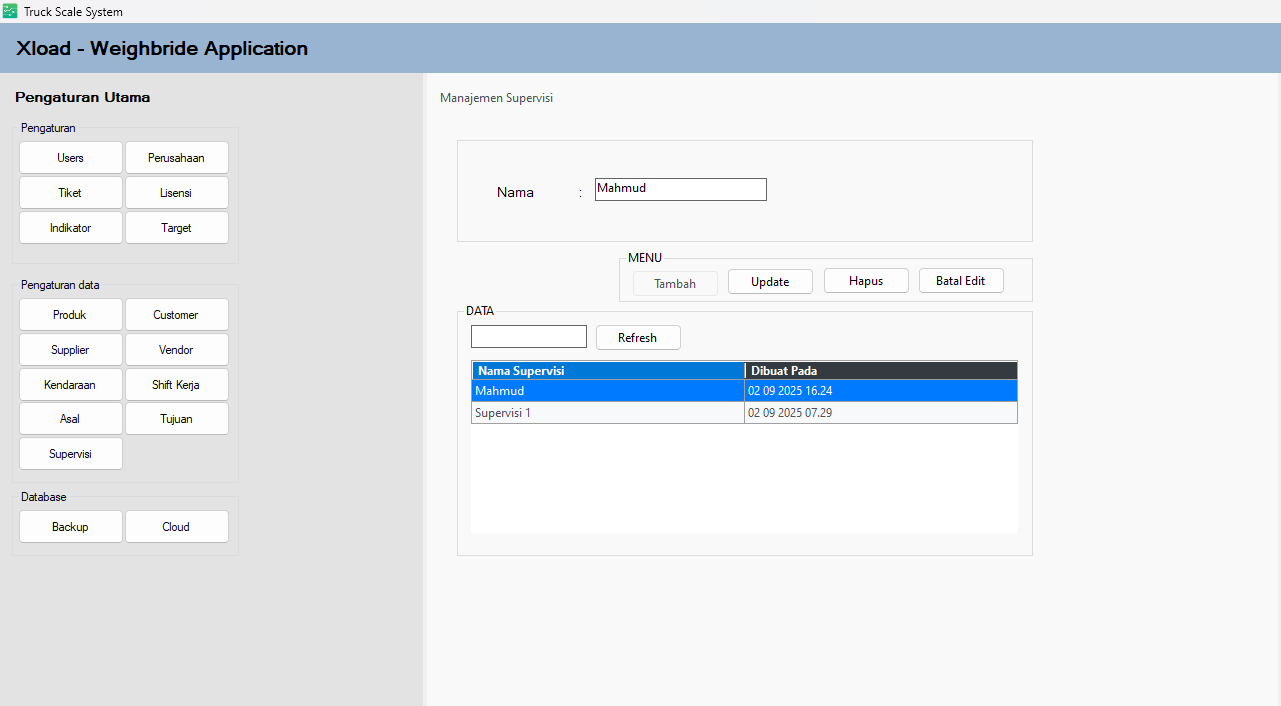The height and width of the screenshot is (706, 1281).
Task: Open the Kendaraan data page
Action: pos(71,385)
